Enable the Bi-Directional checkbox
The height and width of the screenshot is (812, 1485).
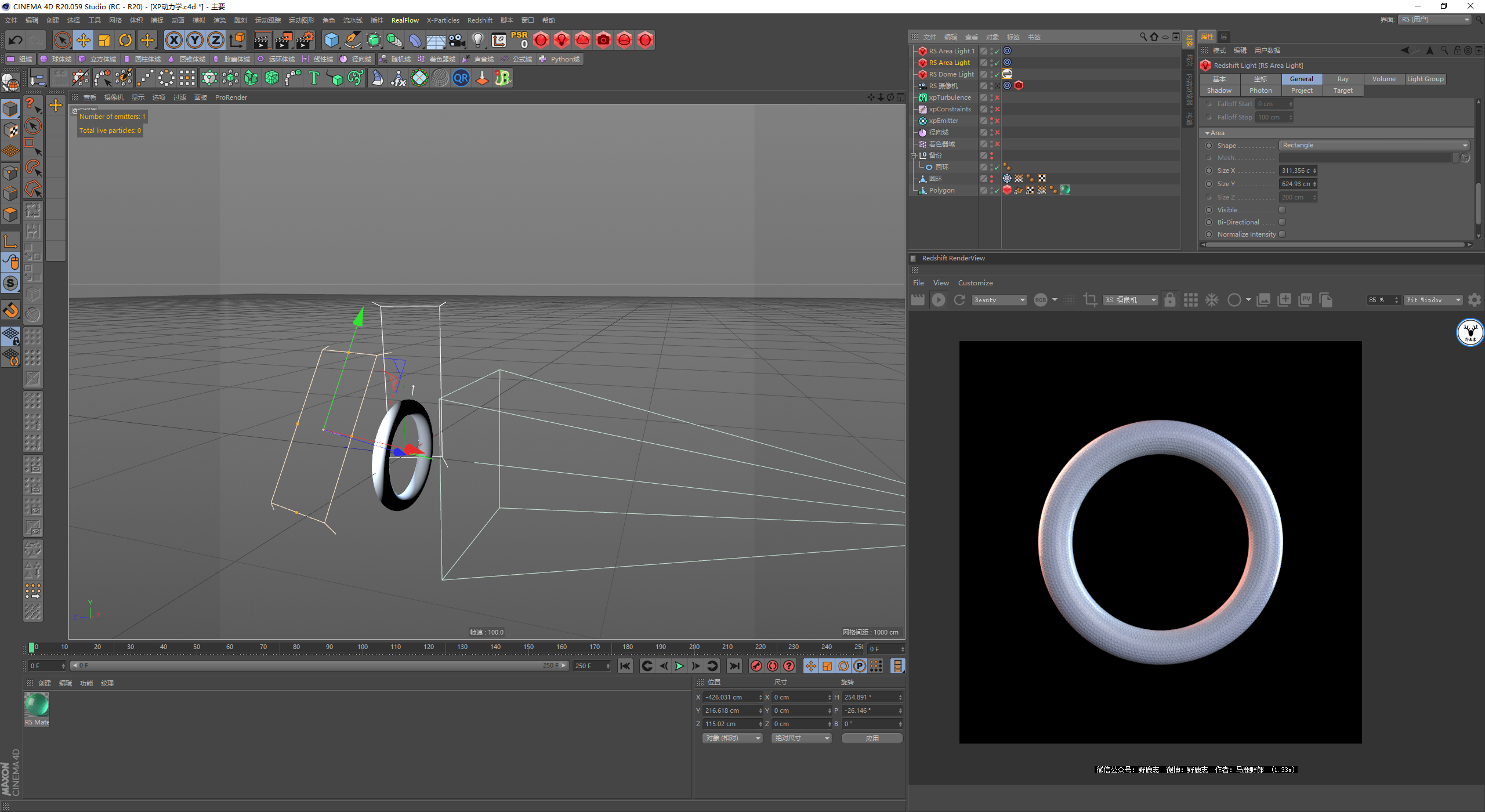[1283, 222]
